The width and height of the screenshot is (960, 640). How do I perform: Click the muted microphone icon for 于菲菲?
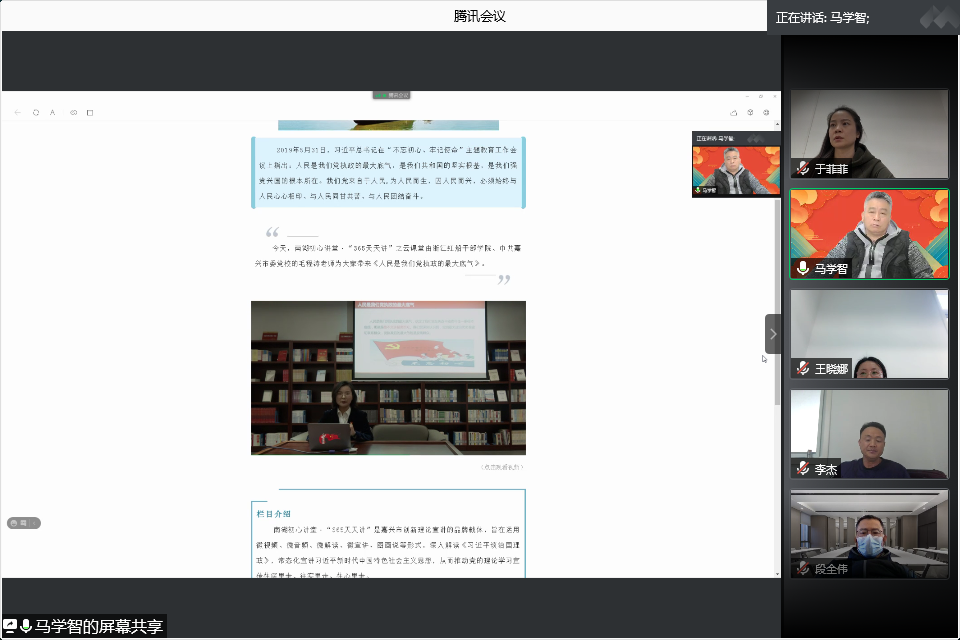pos(802,168)
